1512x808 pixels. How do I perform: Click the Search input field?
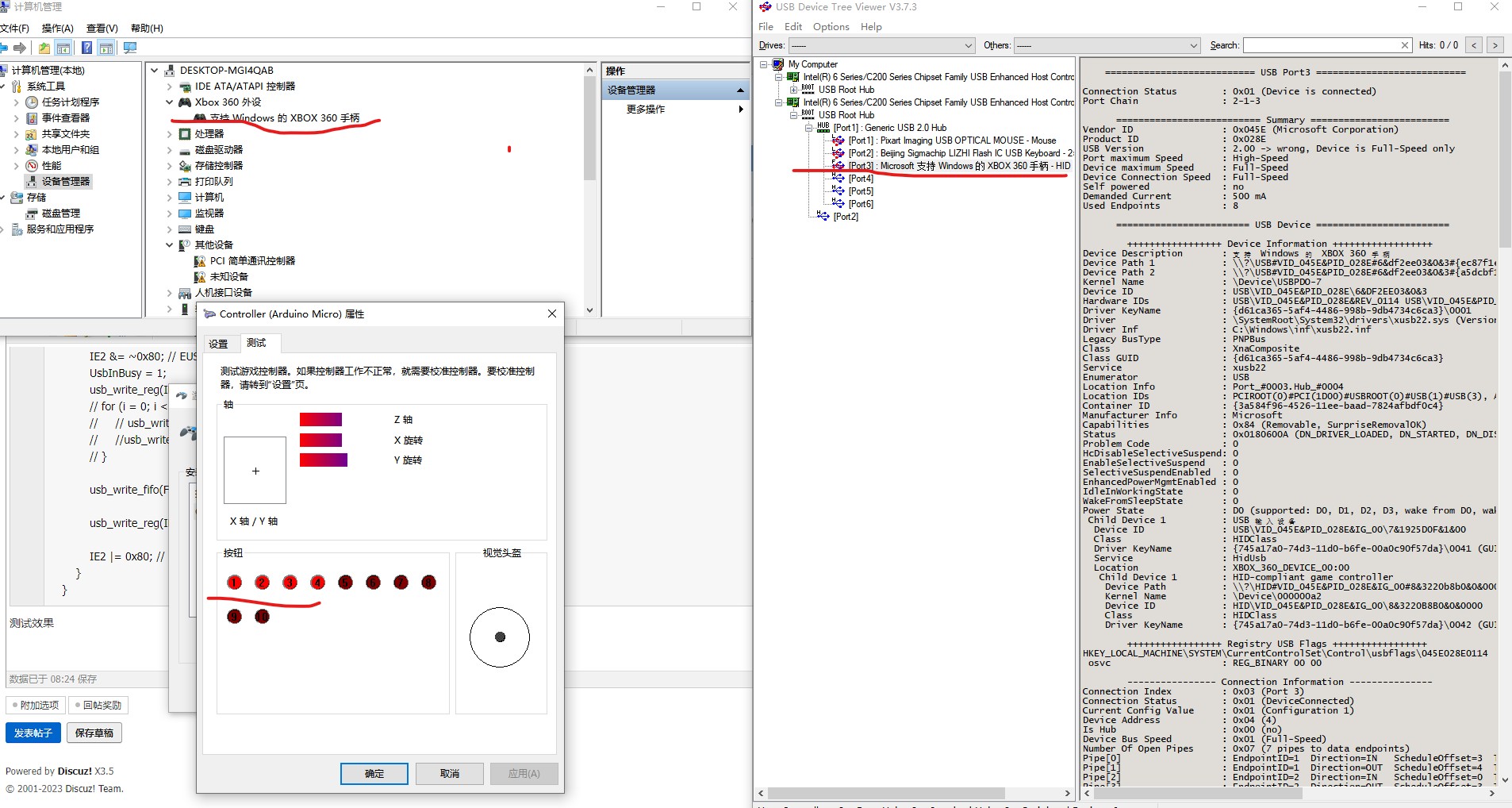(1321, 45)
